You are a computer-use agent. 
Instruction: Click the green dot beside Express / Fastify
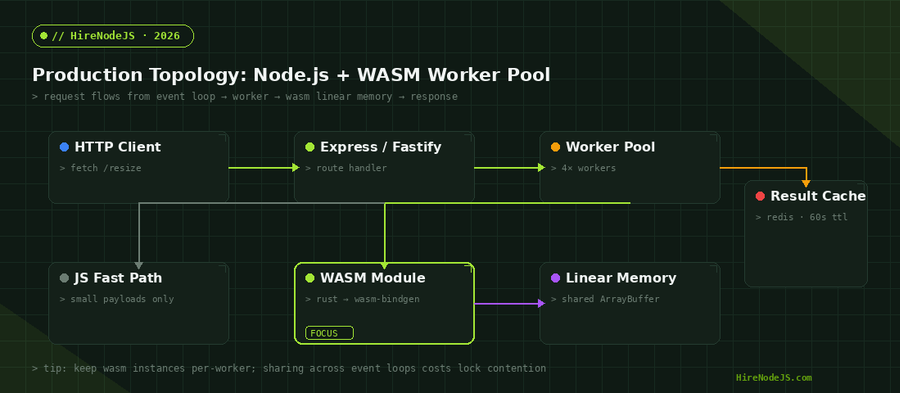(x=310, y=147)
